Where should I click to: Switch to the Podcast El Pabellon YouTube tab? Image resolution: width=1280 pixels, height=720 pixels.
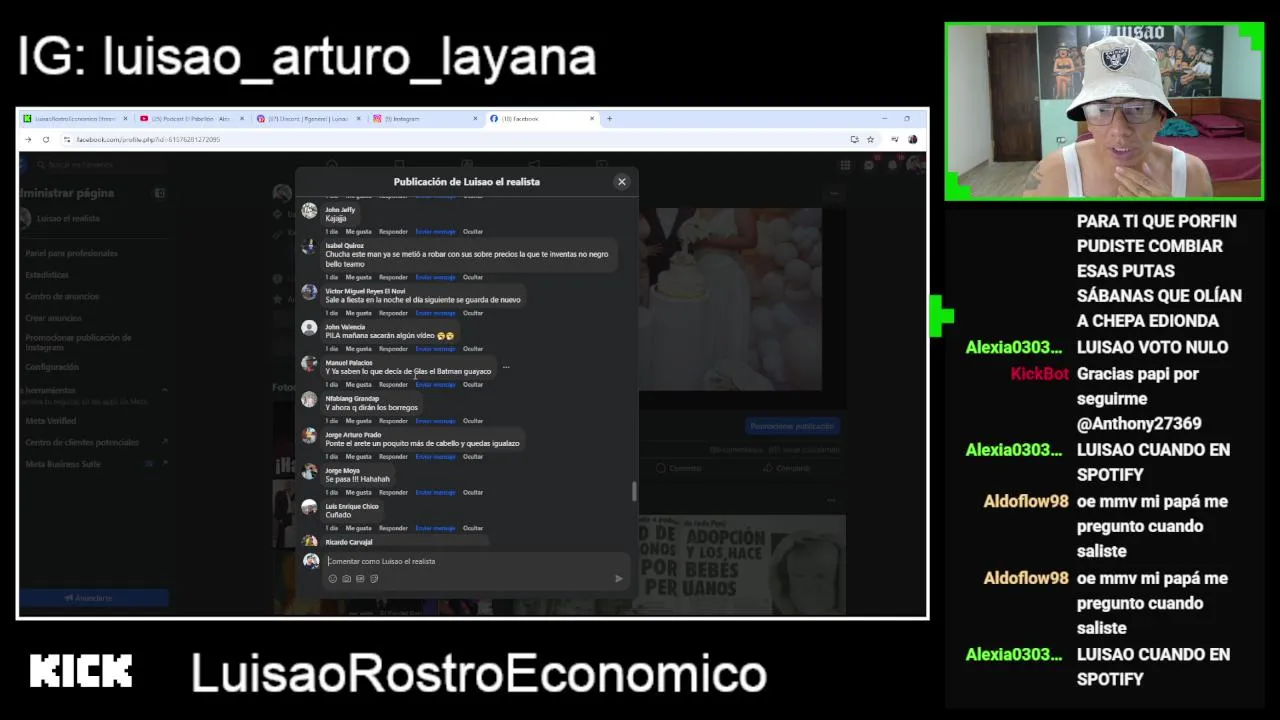(x=192, y=119)
